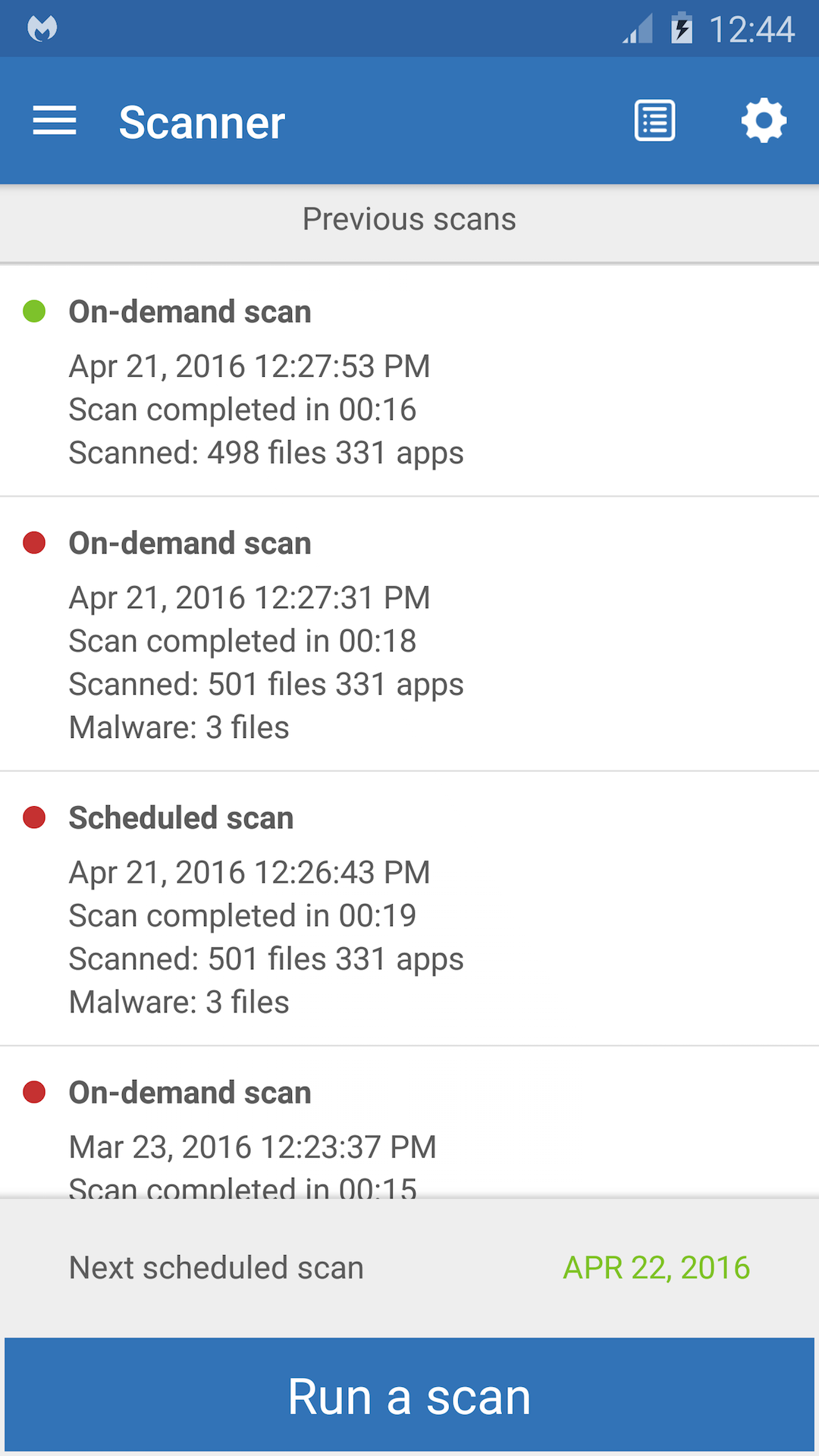
Task: Tap the Malwarebytes notification icon in status bar
Action: pos(42,29)
